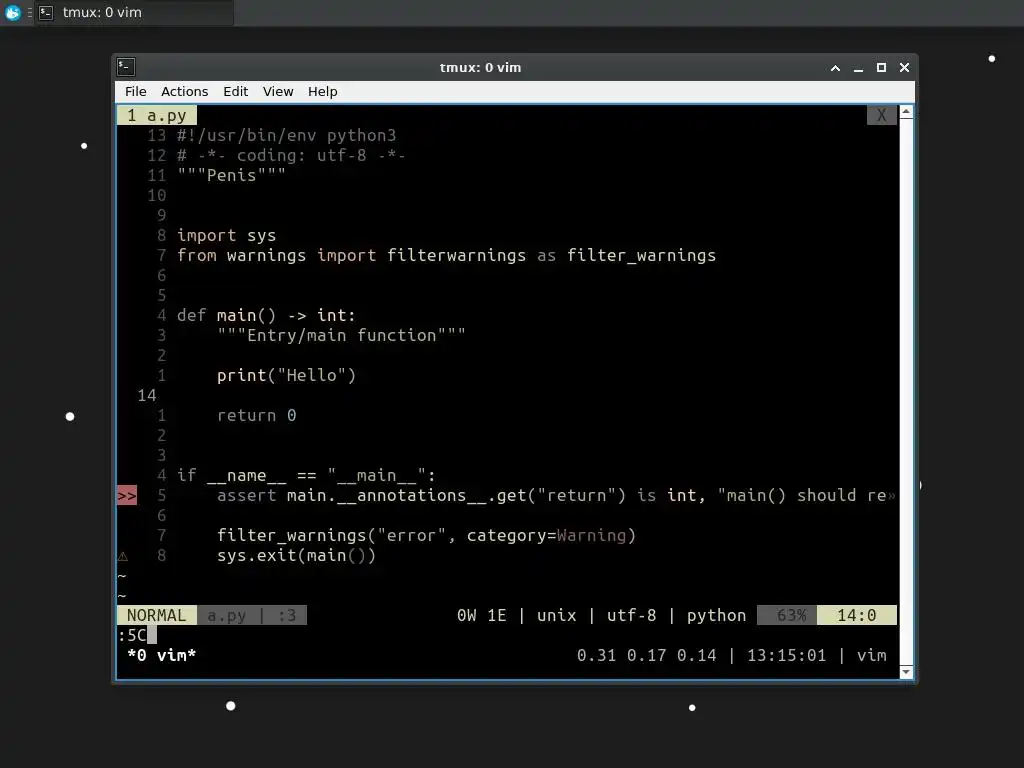The height and width of the screenshot is (768, 1024).
Task: Click the assert main.__annotations__ line
Action: (x=556, y=496)
